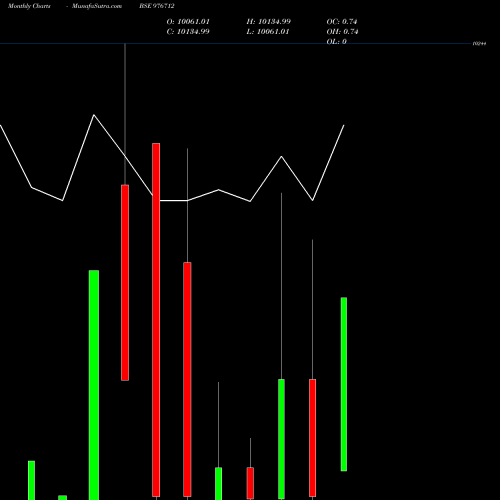Click the MunafaSutra.com label
This screenshot has width=500, height=500.
point(97,6)
